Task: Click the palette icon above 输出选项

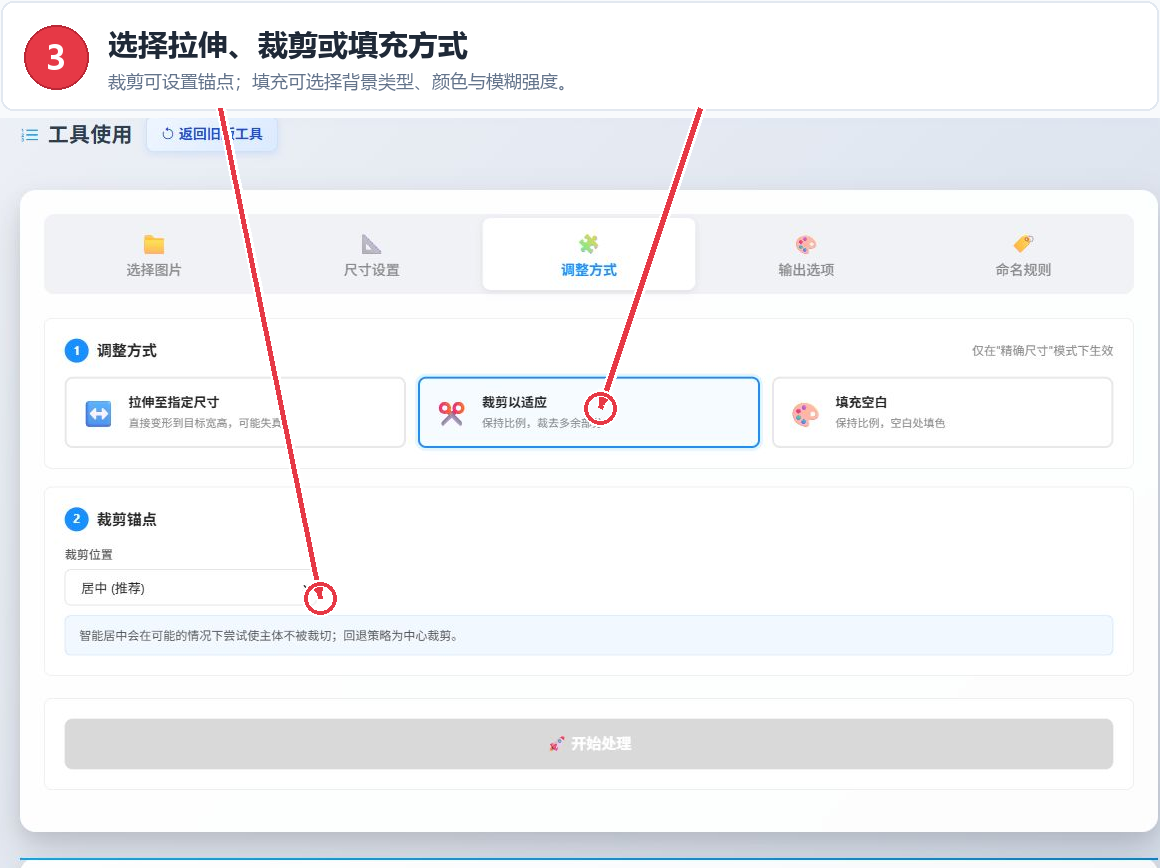Action: click(806, 244)
